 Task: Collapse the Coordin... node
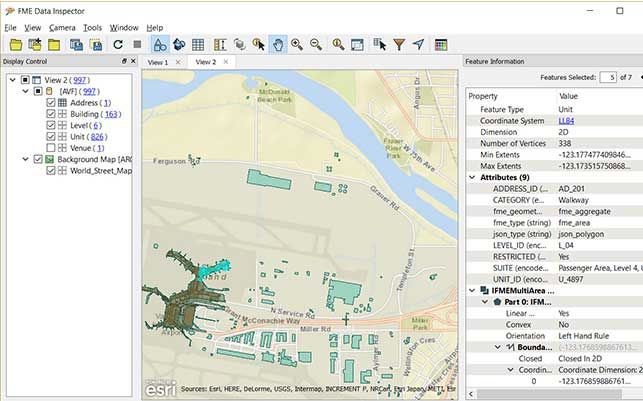click(x=511, y=370)
